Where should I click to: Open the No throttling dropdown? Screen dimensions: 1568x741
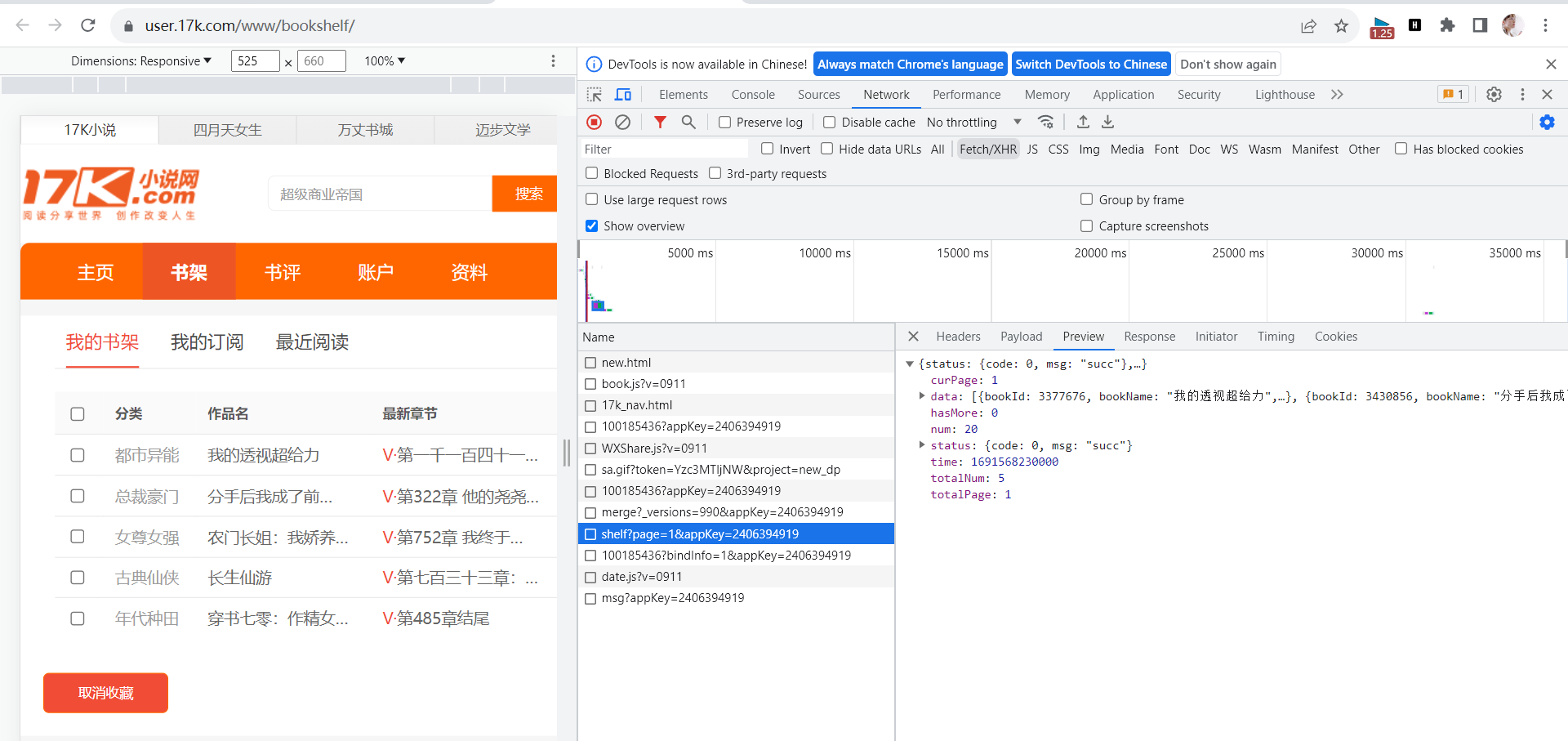click(973, 123)
